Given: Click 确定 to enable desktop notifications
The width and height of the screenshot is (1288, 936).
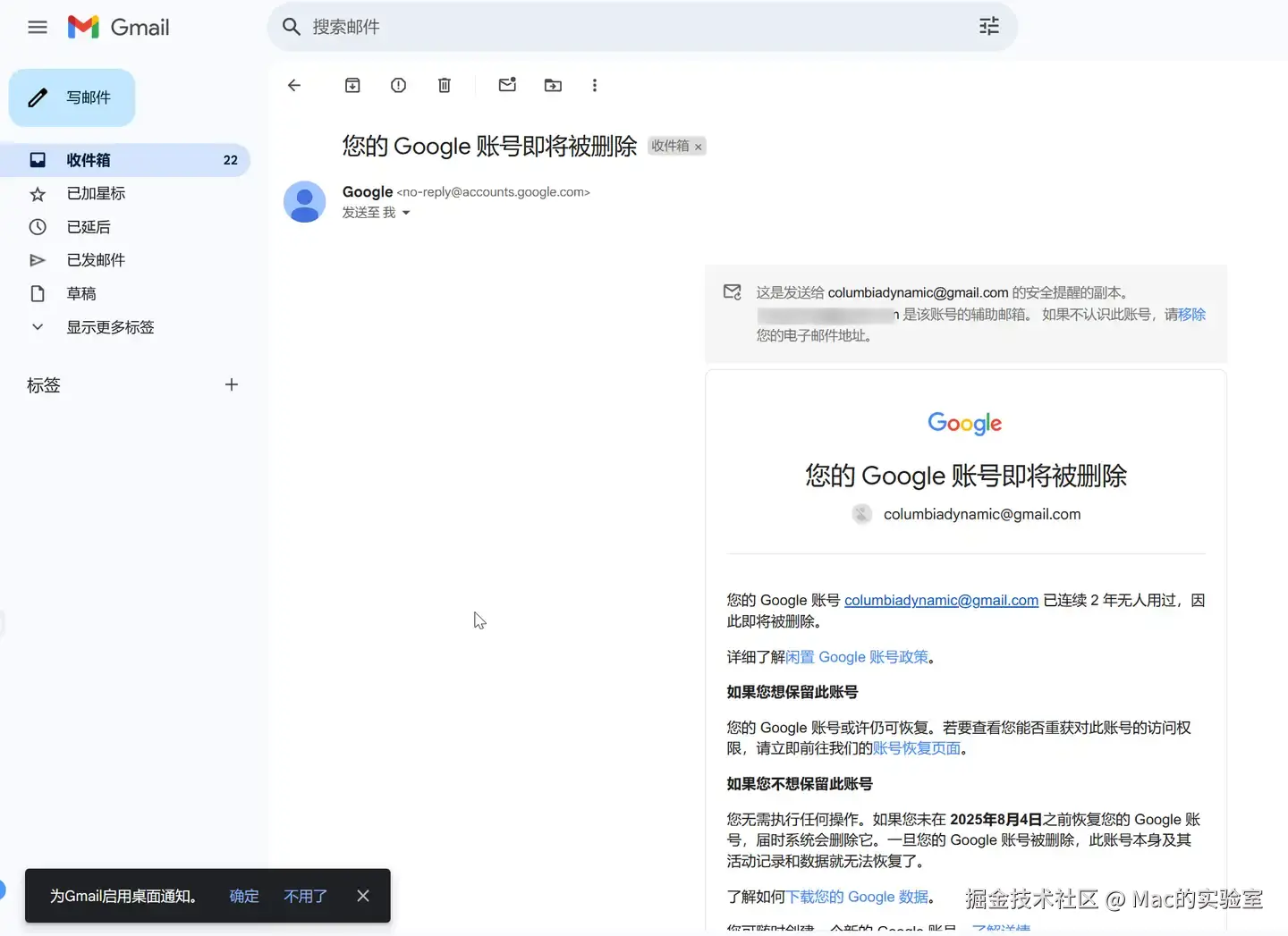Looking at the screenshot, I should tap(244, 896).
